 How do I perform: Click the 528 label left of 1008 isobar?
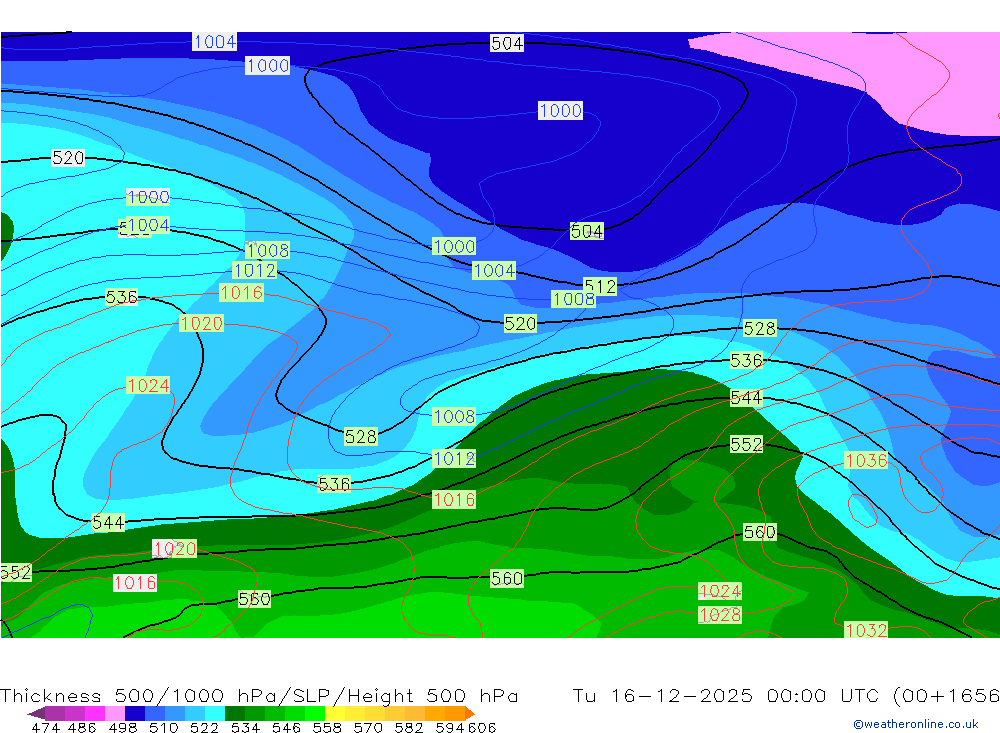361,436
